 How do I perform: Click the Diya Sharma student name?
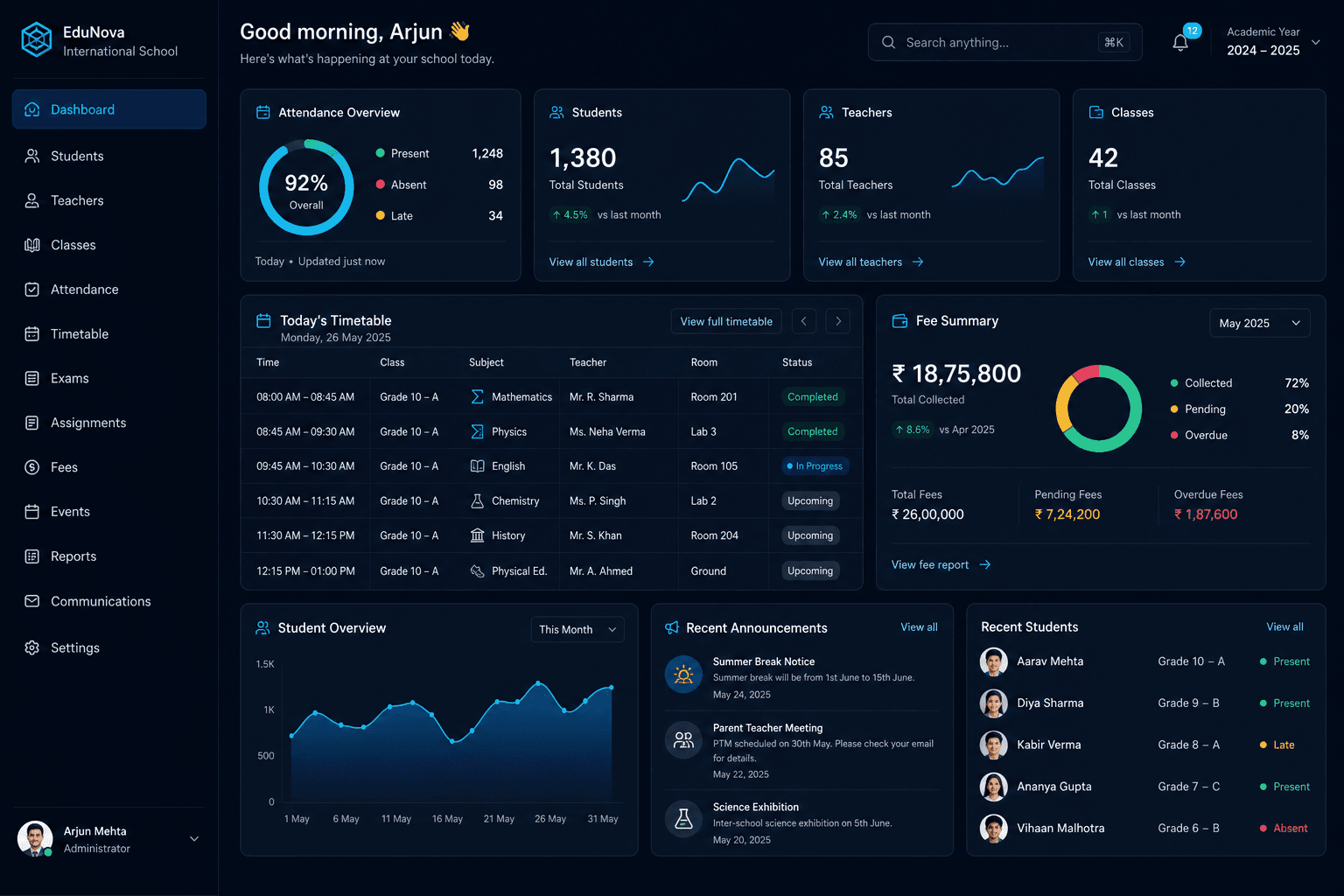pos(1050,703)
